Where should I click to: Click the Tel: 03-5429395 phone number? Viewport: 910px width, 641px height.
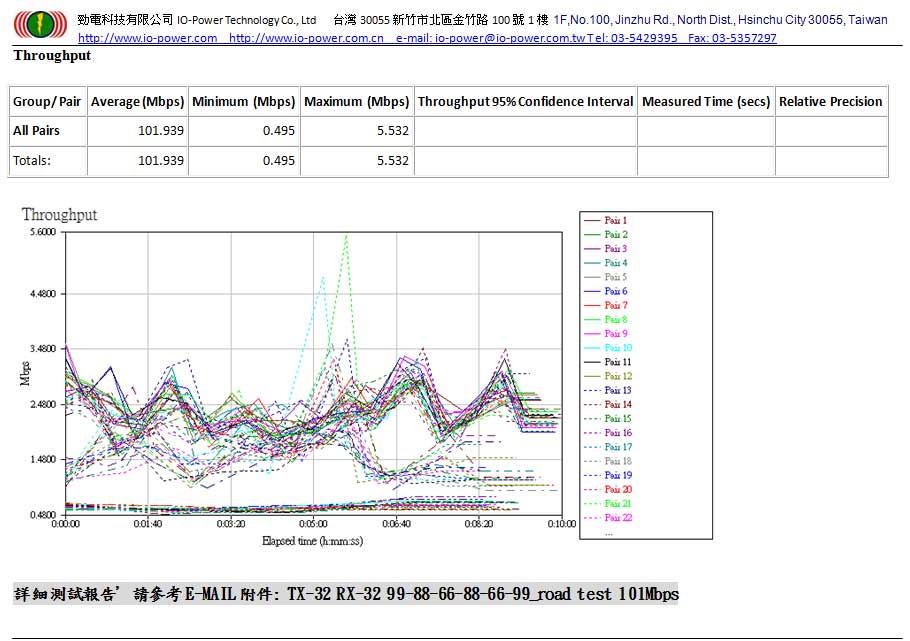click(633, 38)
